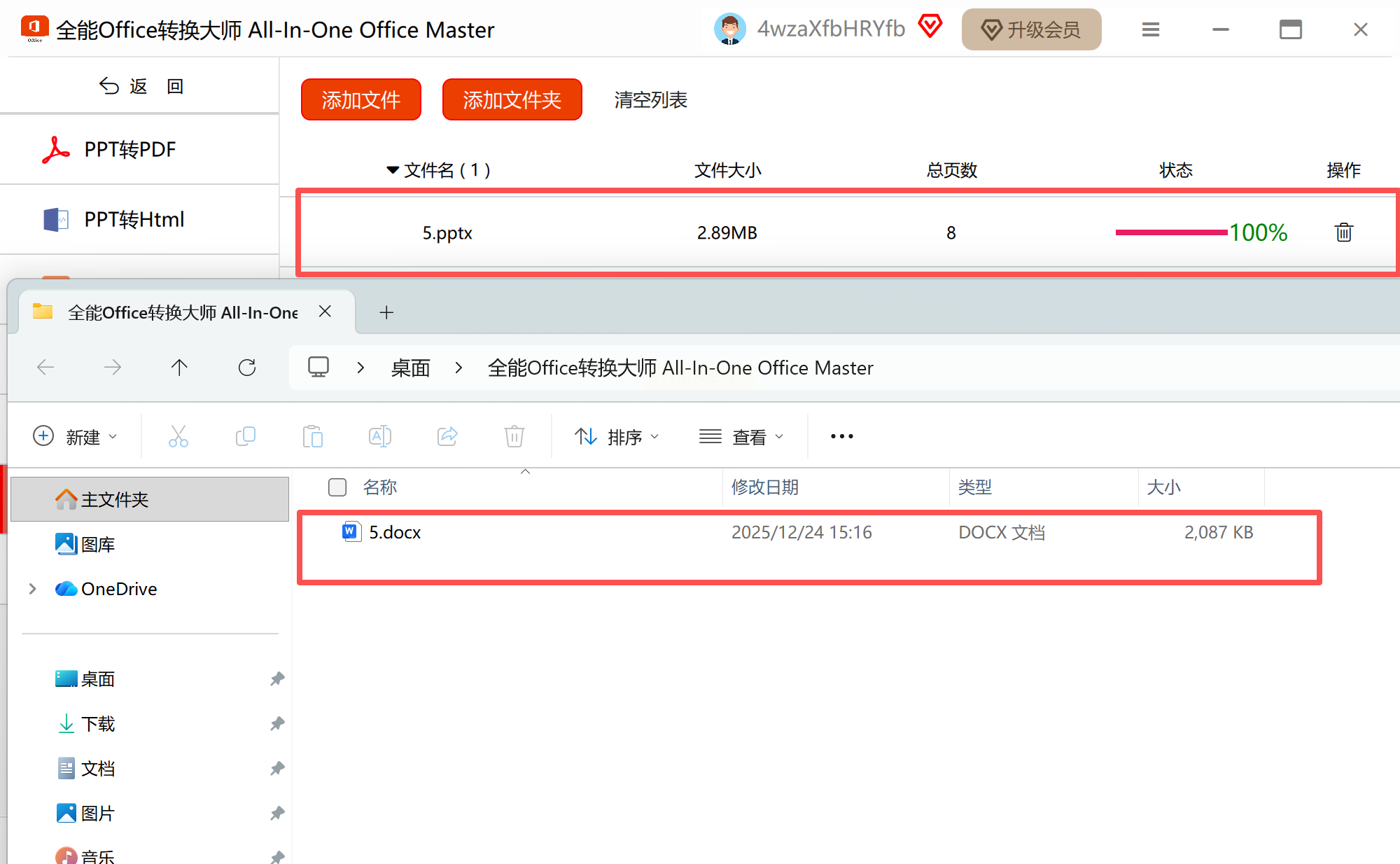Click the 100% conversion progress bar
Screen dimensions: 1400x864
click(x=1171, y=232)
